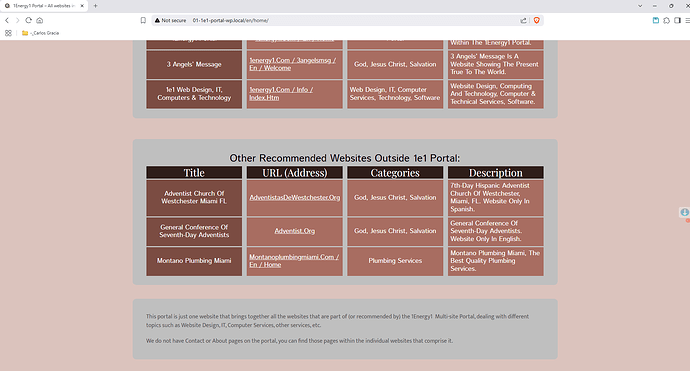Bookmark this page with the bookmark icon
The image size is (690, 371).
click(143, 20)
